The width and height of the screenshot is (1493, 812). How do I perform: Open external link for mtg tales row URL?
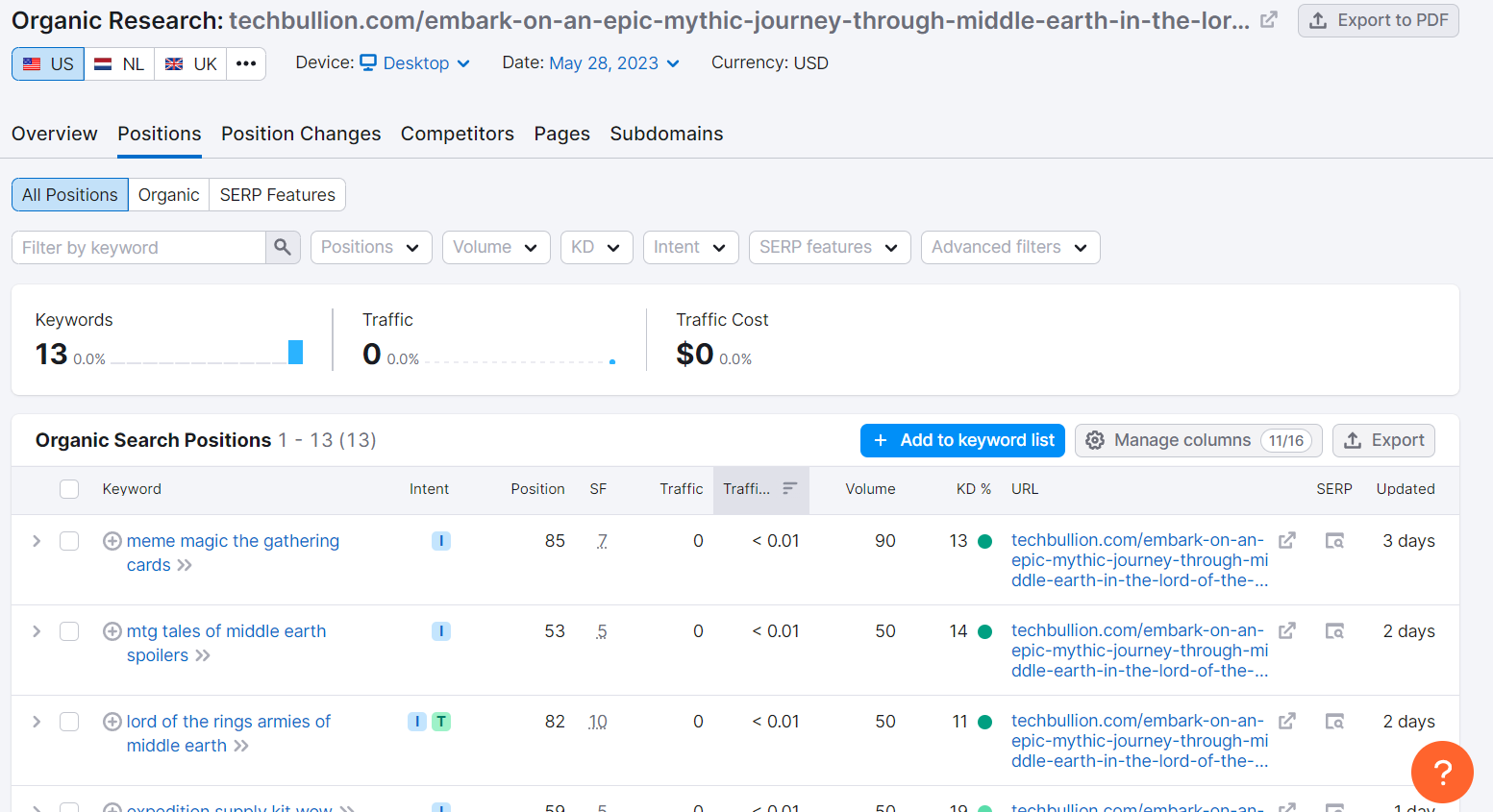click(x=1287, y=630)
